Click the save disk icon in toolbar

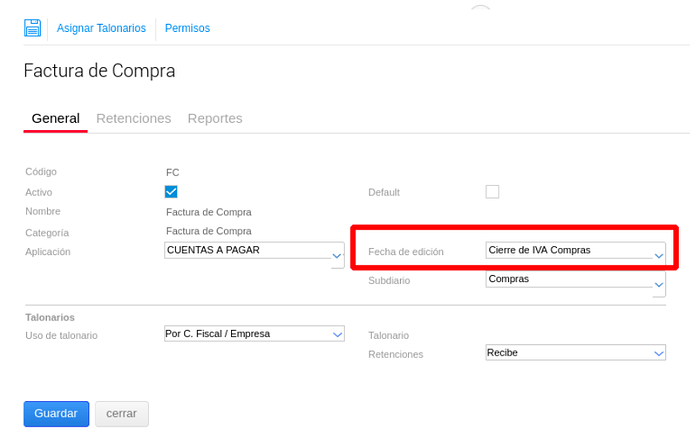(x=33, y=28)
